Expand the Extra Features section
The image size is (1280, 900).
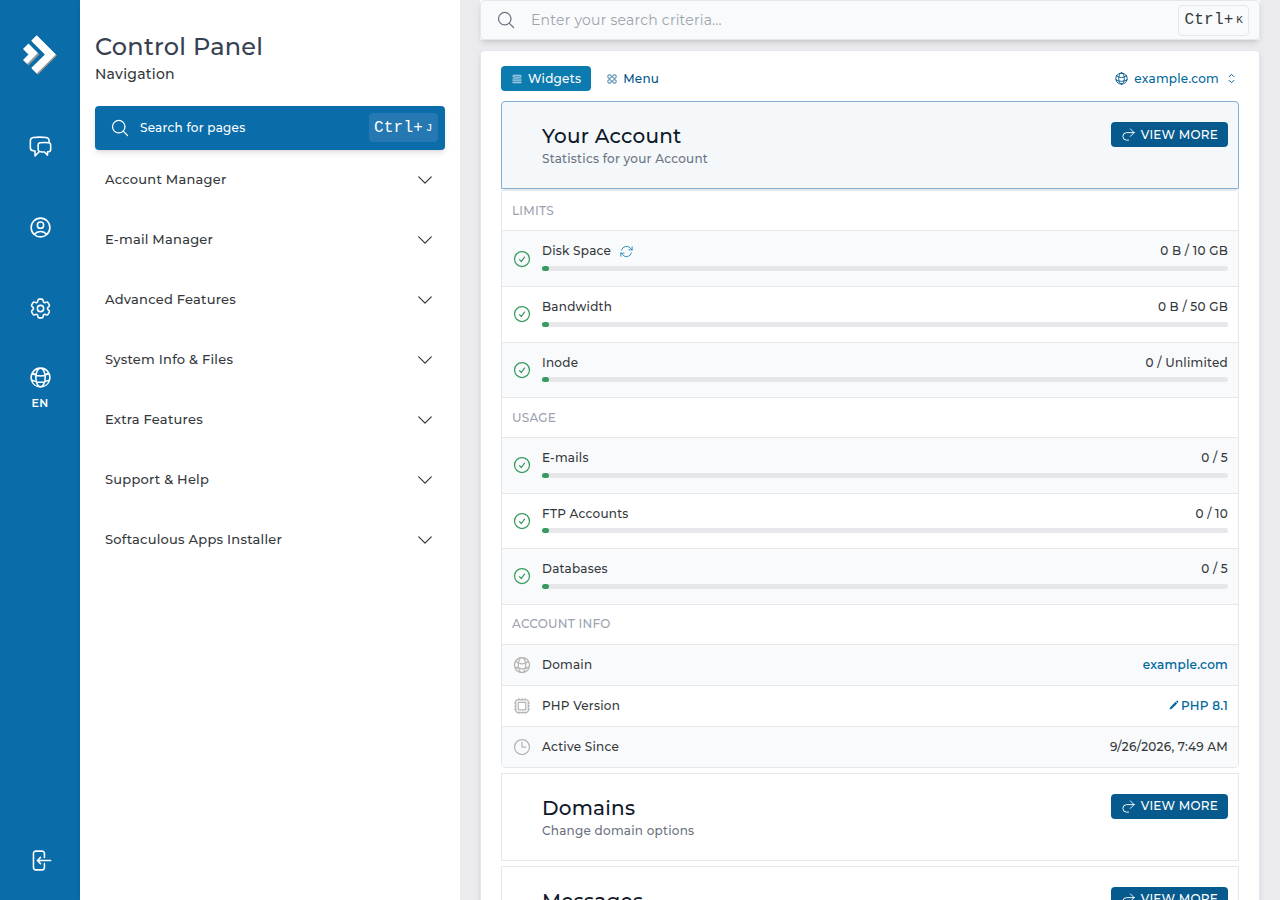(x=270, y=420)
